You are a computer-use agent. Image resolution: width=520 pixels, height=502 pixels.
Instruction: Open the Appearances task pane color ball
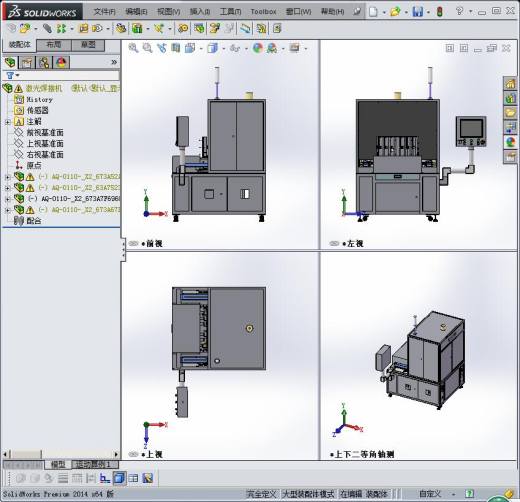[x=510, y=142]
